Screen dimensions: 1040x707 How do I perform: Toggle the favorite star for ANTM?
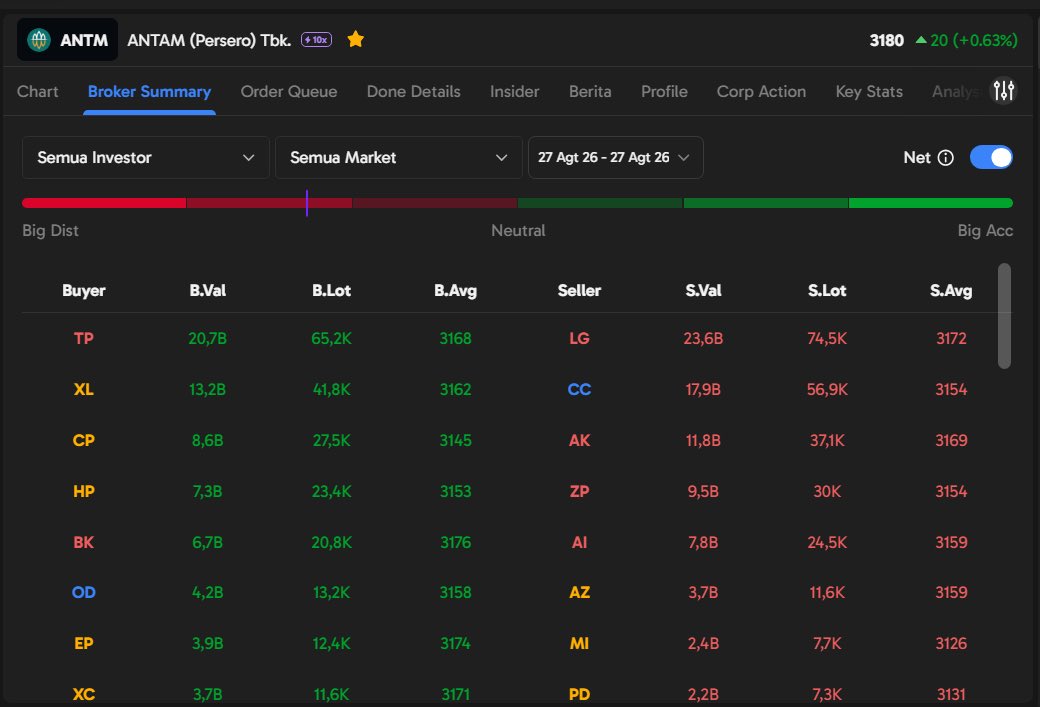tap(356, 40)
